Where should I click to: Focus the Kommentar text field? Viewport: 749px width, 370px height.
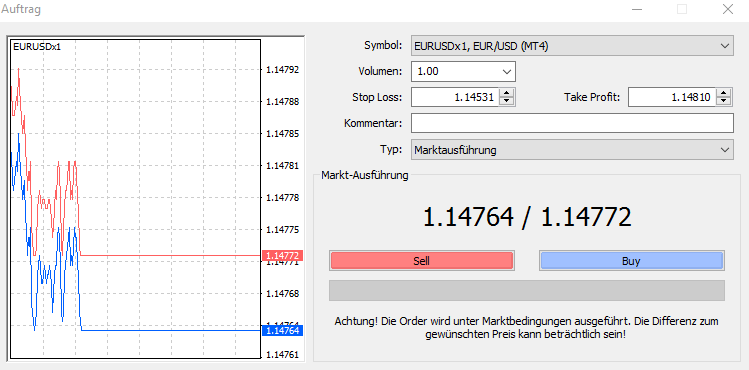[572, 123]
